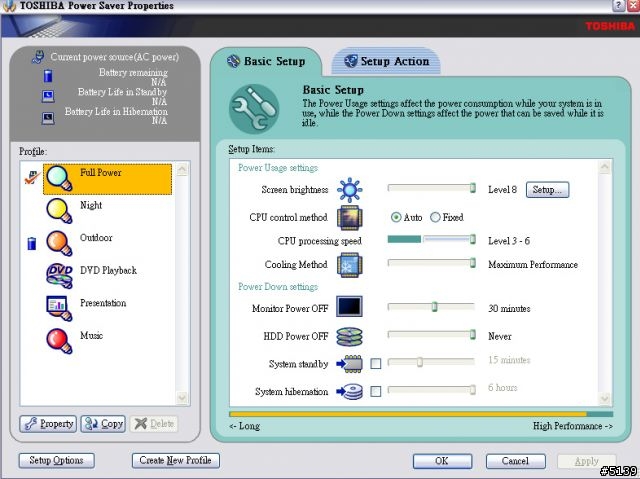This screenshot has width=640, height=479.
Task: Click profile list scroll down arrow
Action: (182, 397)
